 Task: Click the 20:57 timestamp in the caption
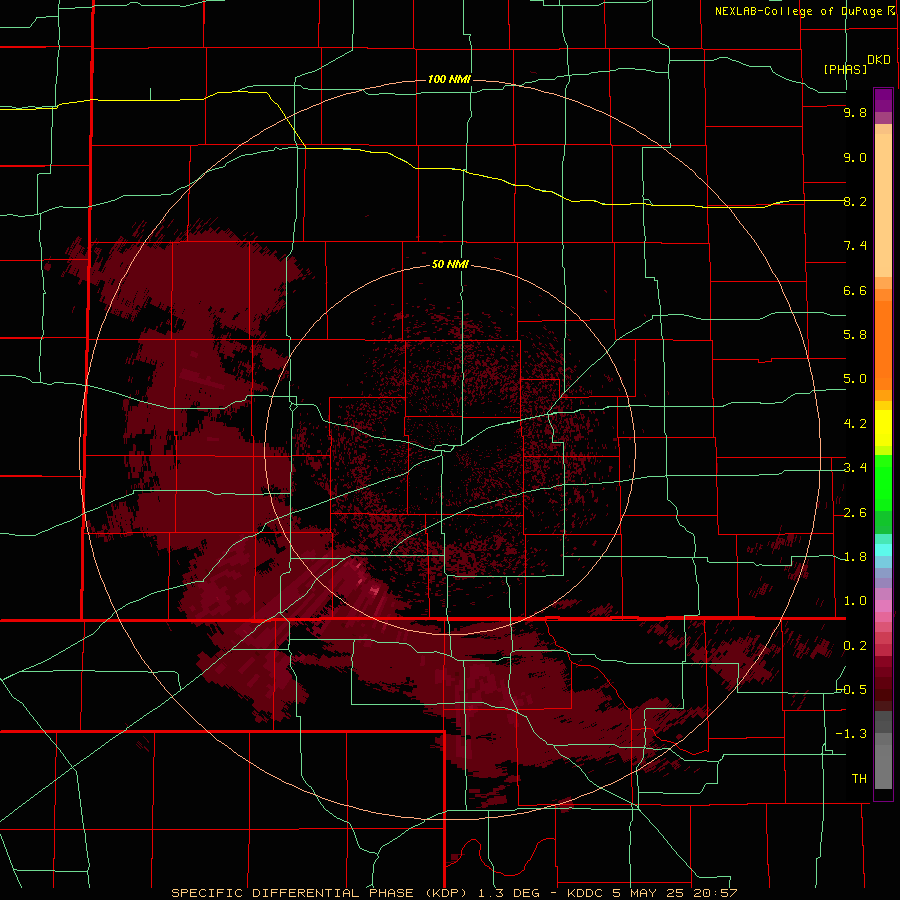716,893
